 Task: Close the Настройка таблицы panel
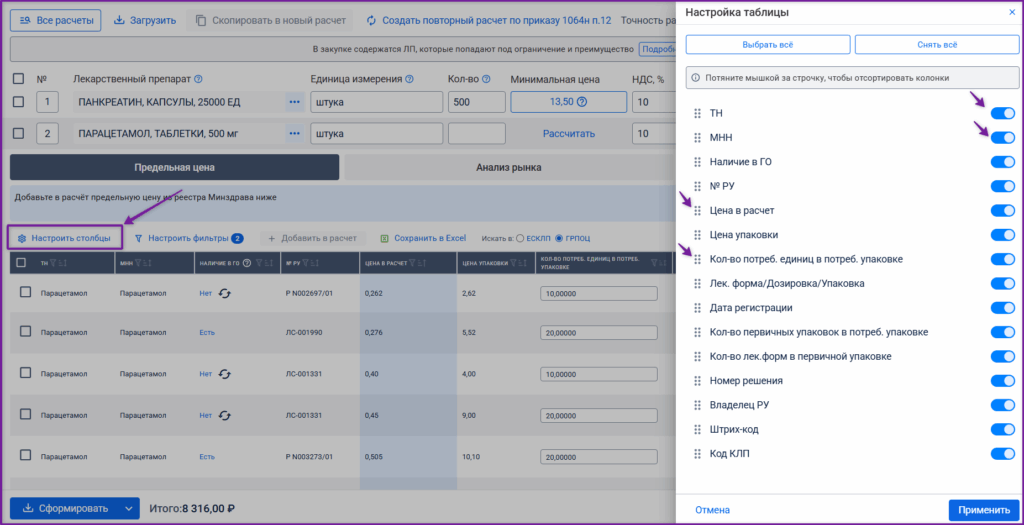click(1012, 12)
